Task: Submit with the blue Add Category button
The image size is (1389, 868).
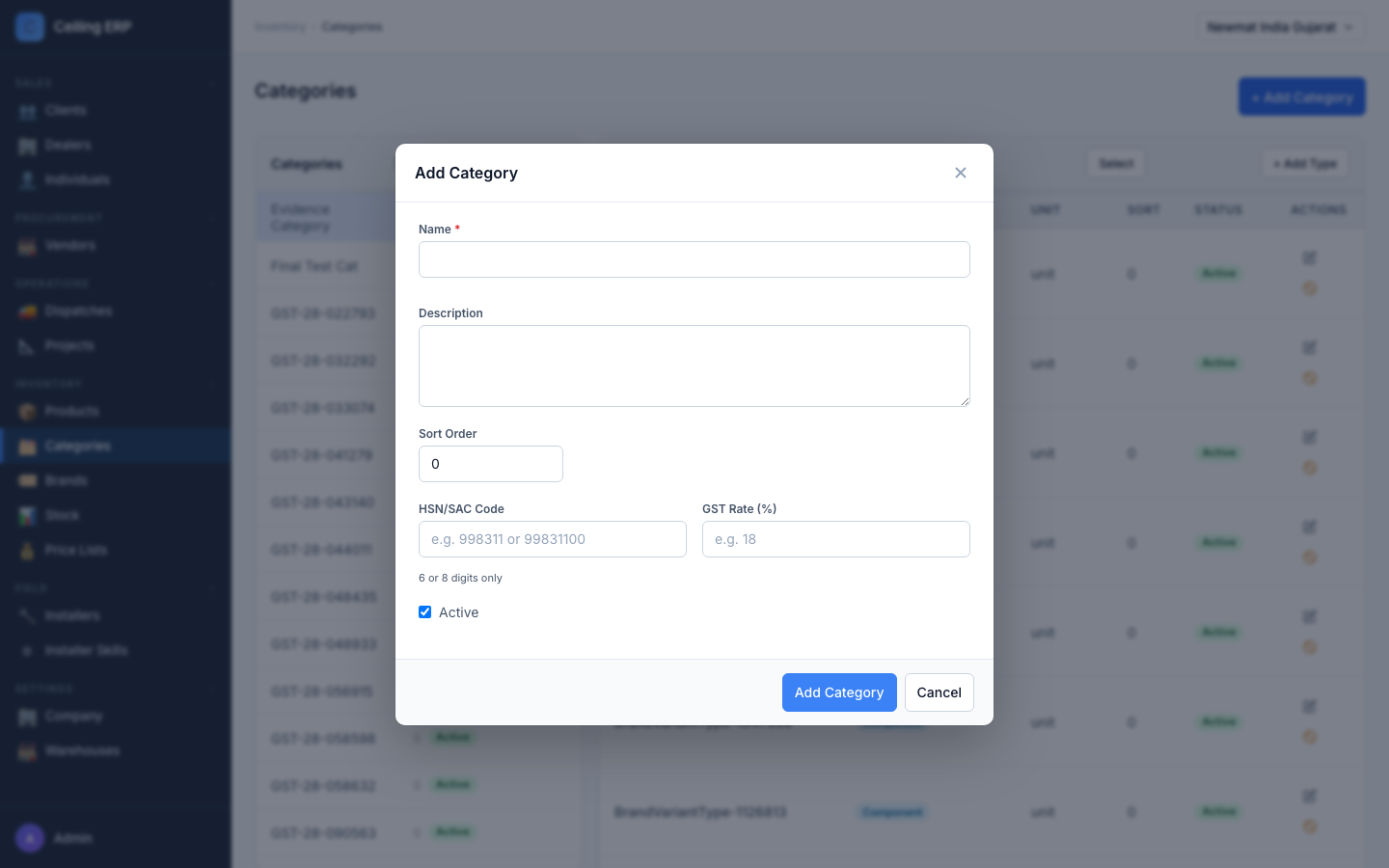Action: point(839,692)
